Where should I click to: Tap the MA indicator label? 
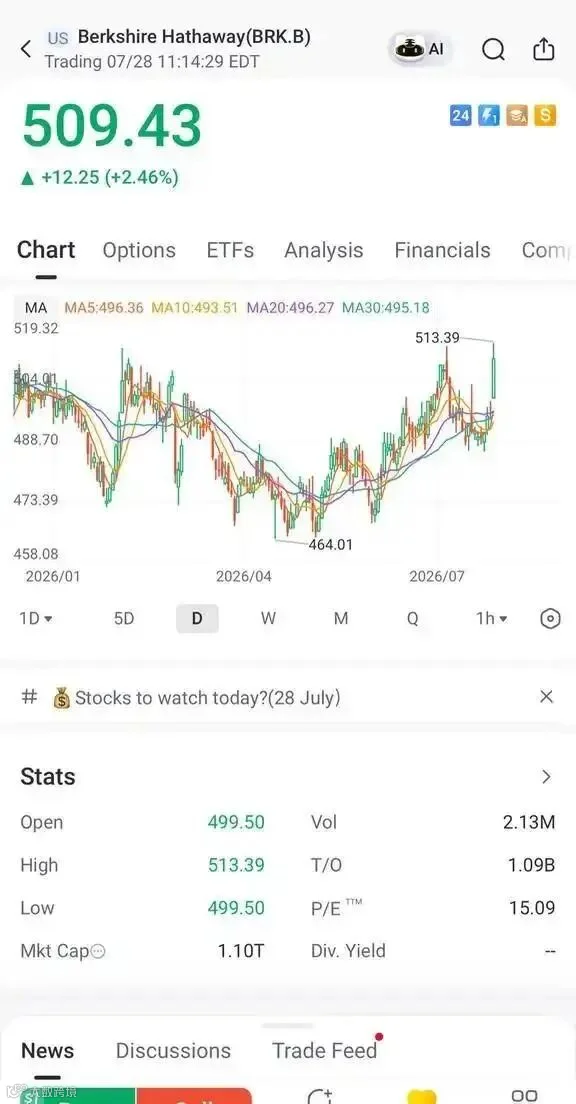point(36,308)
